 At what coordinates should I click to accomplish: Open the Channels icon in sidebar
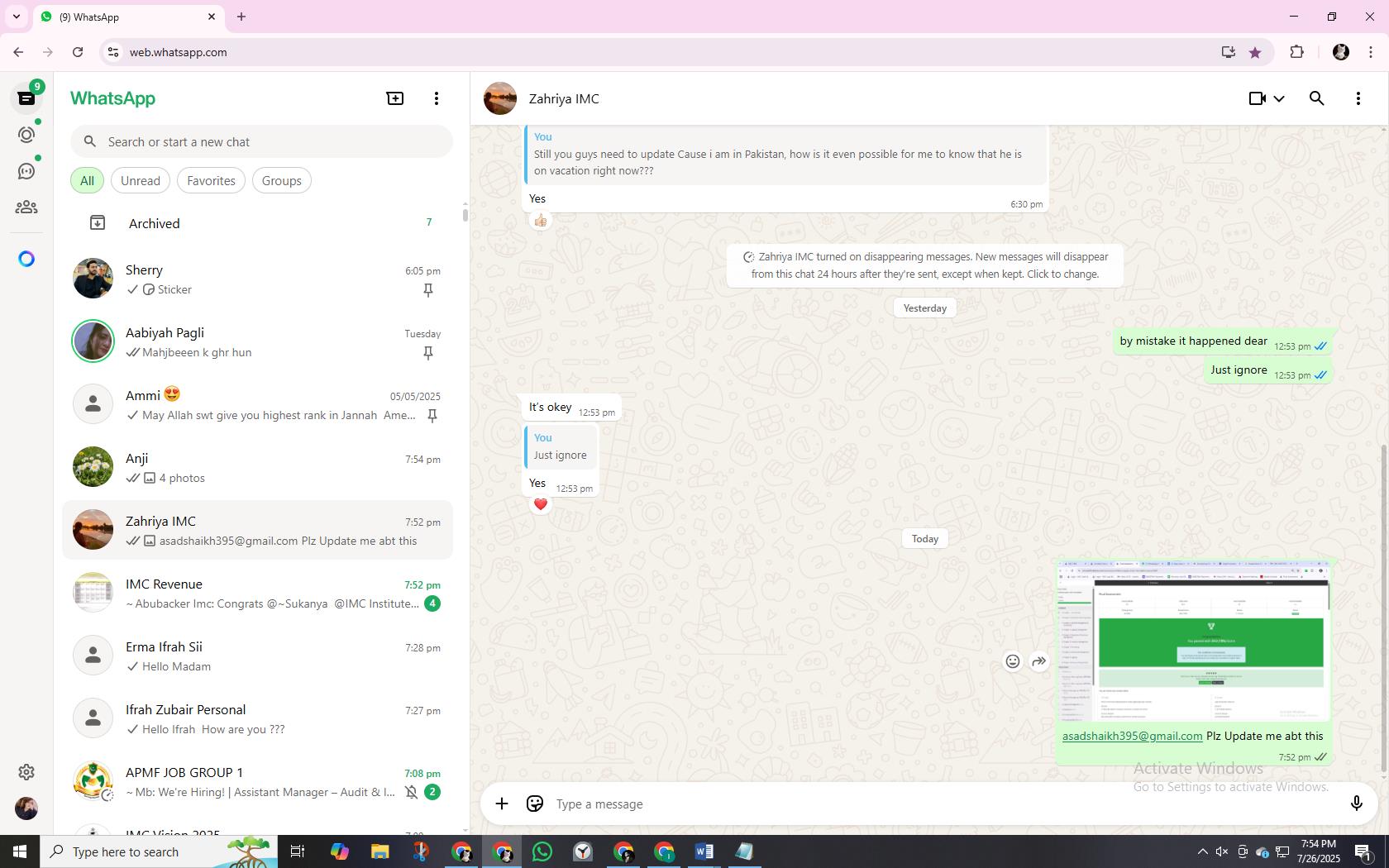pos(26,171)
